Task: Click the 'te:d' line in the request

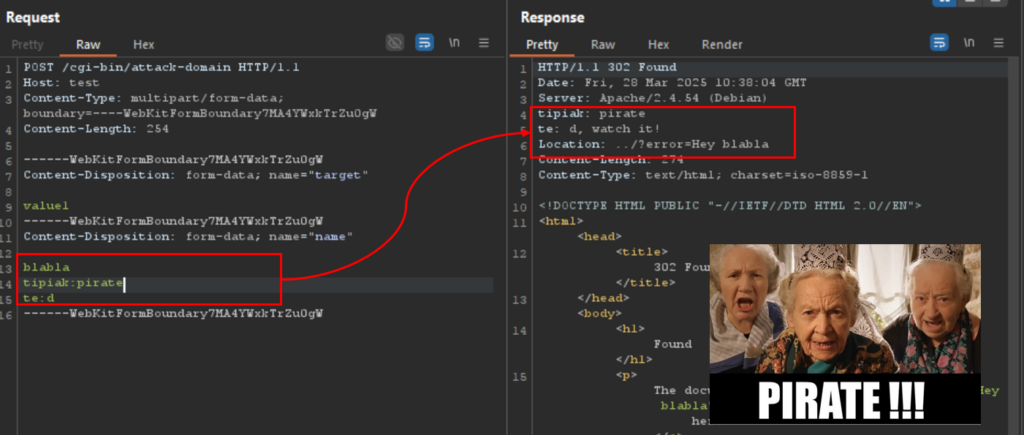Action: (x=39, y=298)
